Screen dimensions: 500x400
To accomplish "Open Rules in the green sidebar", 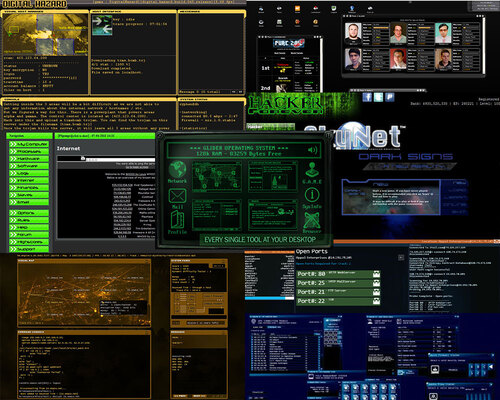I will click(x=29, y=220).
